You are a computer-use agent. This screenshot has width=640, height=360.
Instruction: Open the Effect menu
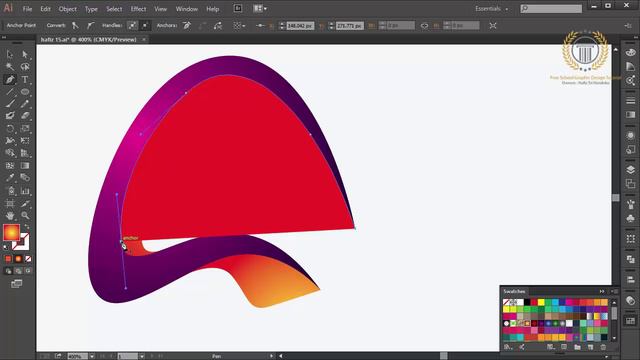coord(138,9)
